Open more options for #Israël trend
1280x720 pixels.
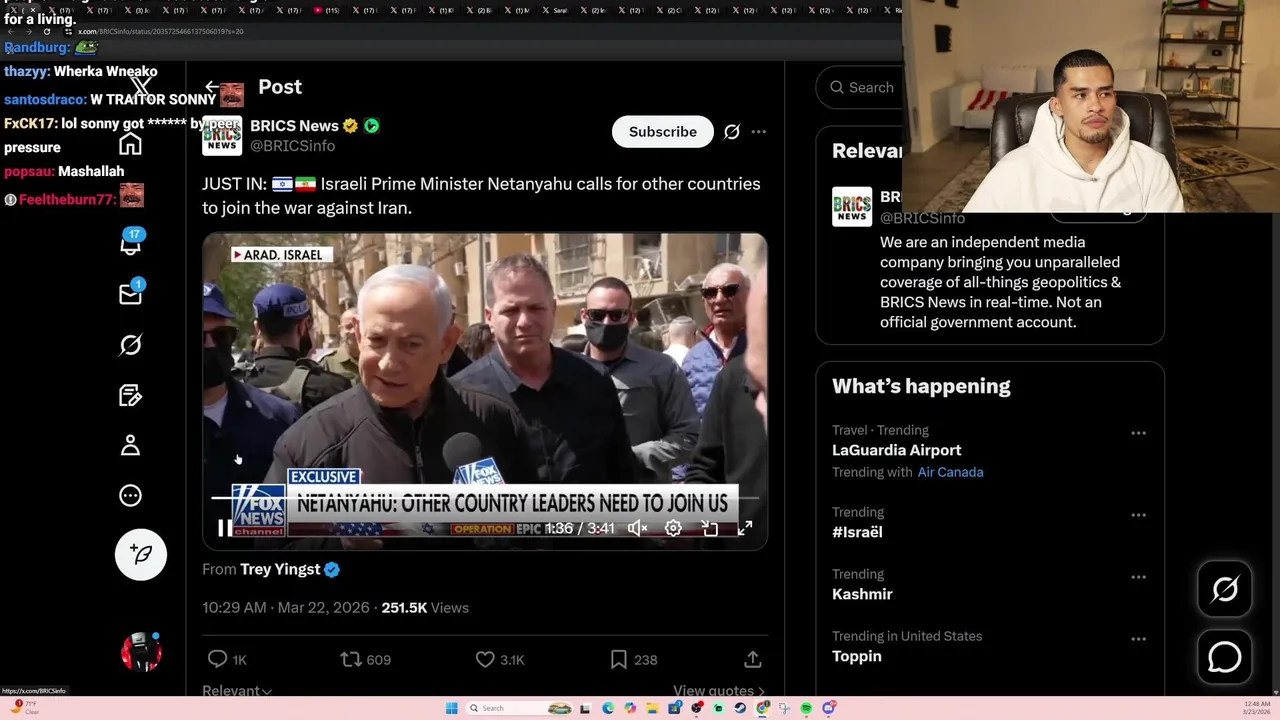tap(1138, 515)
